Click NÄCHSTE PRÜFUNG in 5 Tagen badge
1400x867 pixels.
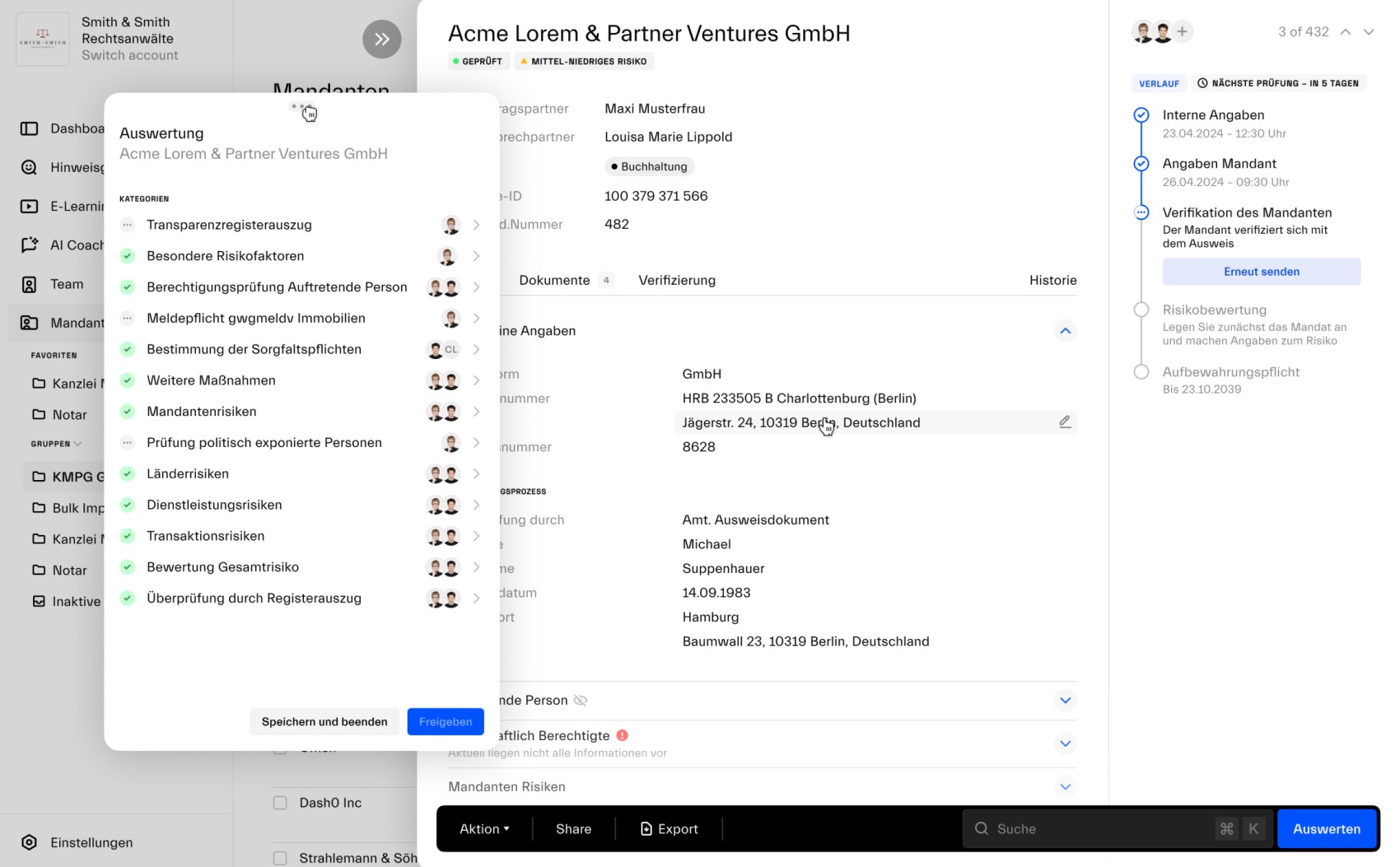(x=1278, y=83)
